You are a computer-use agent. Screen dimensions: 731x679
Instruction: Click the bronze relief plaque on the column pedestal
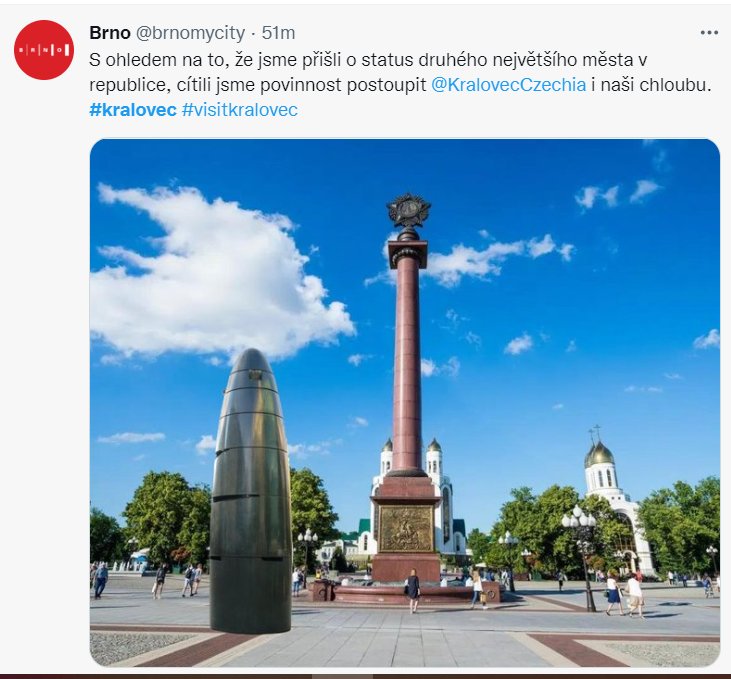click(406, 529)
